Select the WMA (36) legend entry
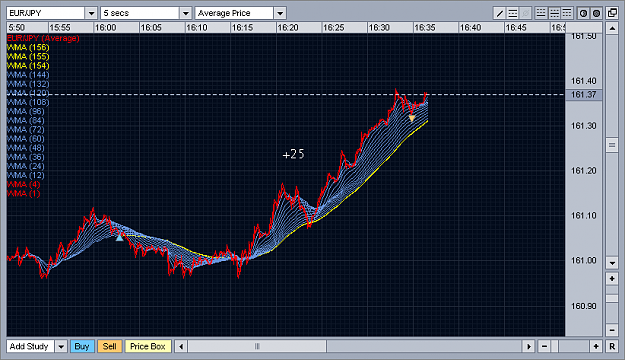 point(26,157)
